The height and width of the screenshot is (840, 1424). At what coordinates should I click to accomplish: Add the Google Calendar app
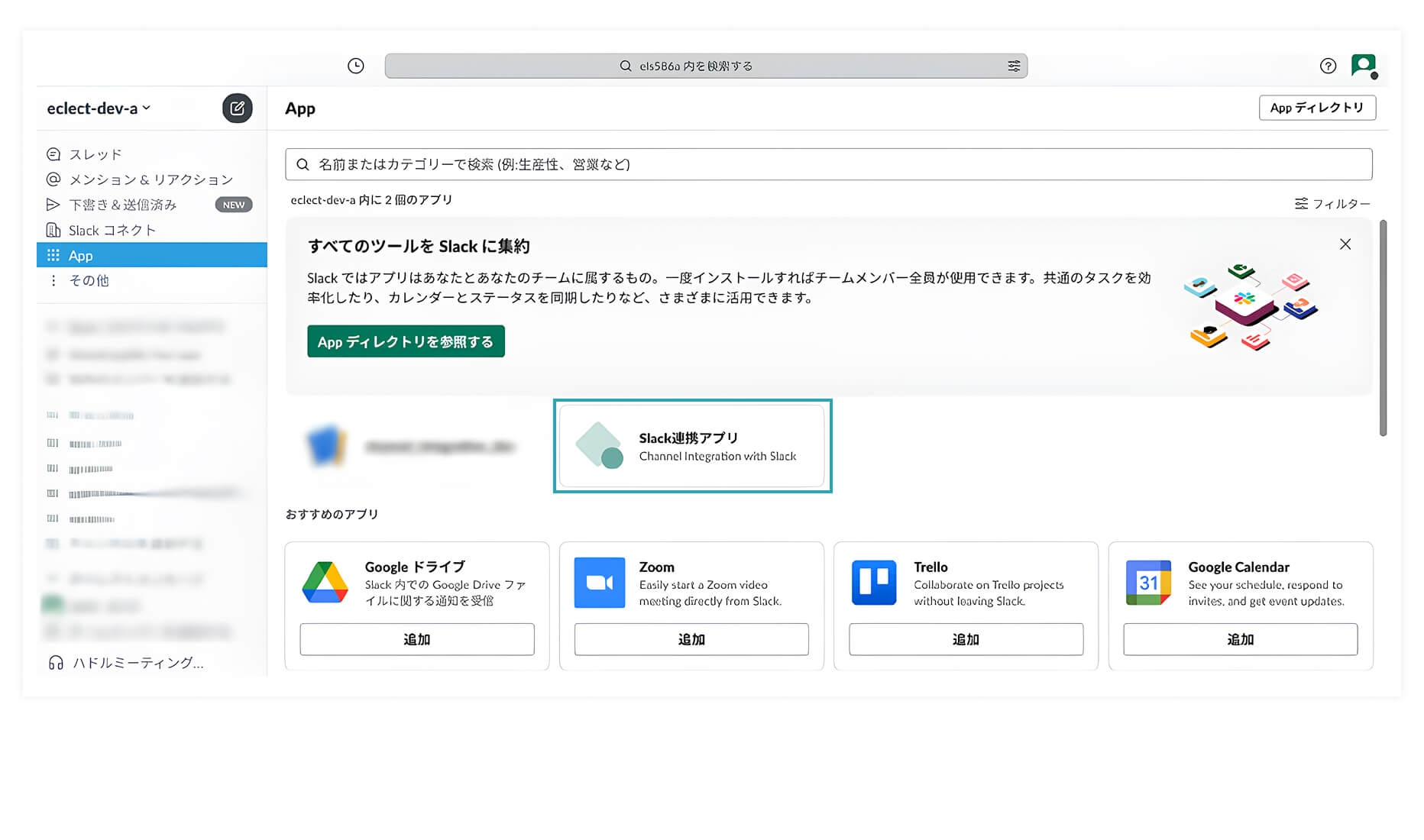pos(1241,639)
